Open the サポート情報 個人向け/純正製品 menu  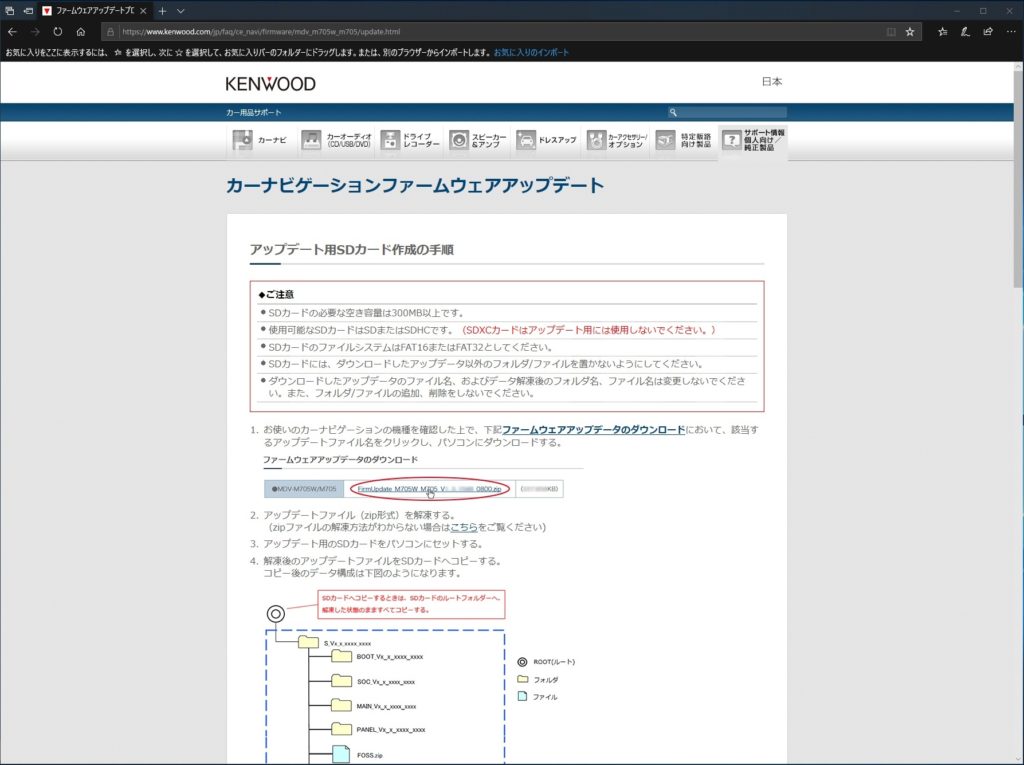[753, 140]
